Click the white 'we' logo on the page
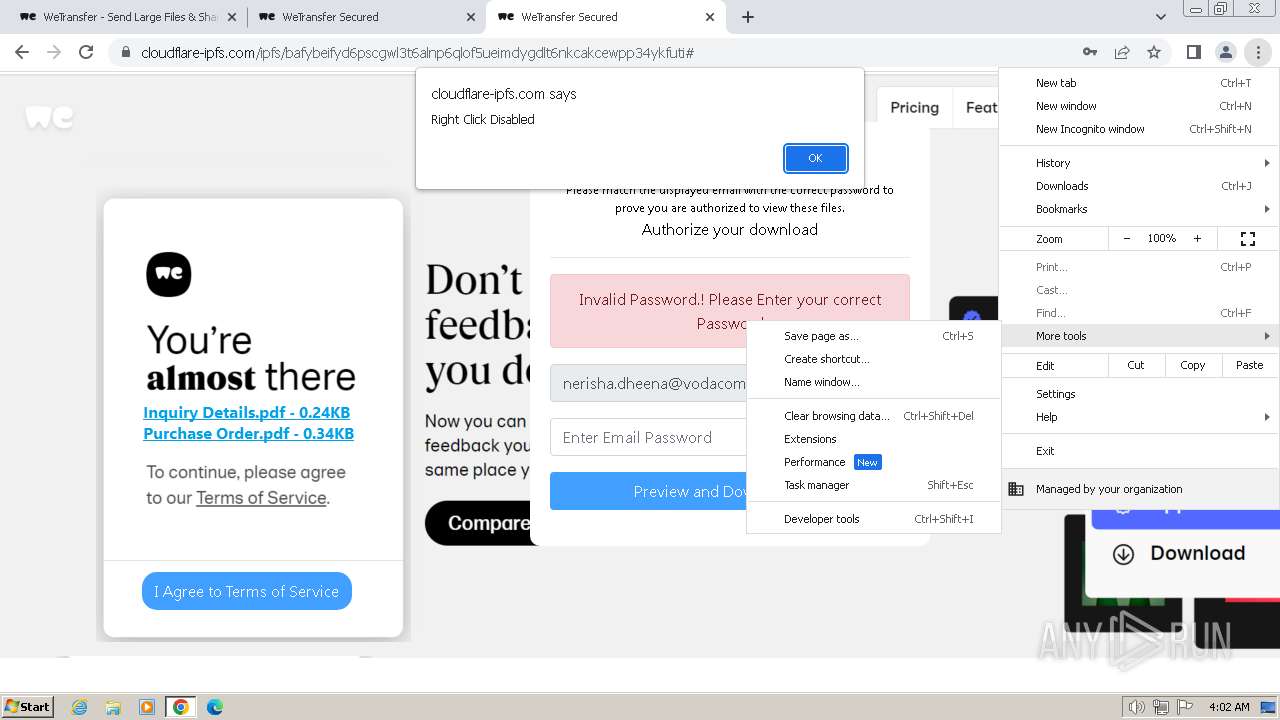This screenshot has height=720, width=1280. (x=49, y=117)
